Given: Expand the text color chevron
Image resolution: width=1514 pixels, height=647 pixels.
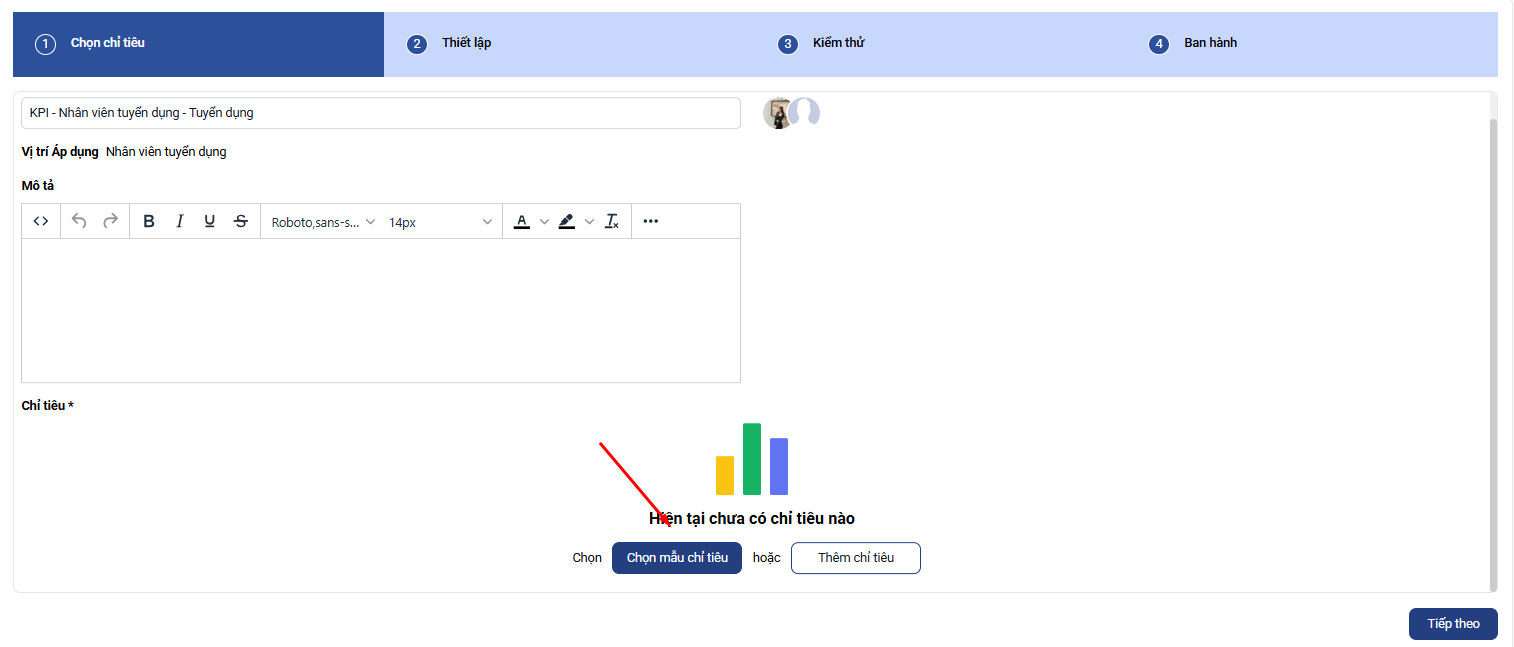Looking at the screenshot, I should [544, 221].
